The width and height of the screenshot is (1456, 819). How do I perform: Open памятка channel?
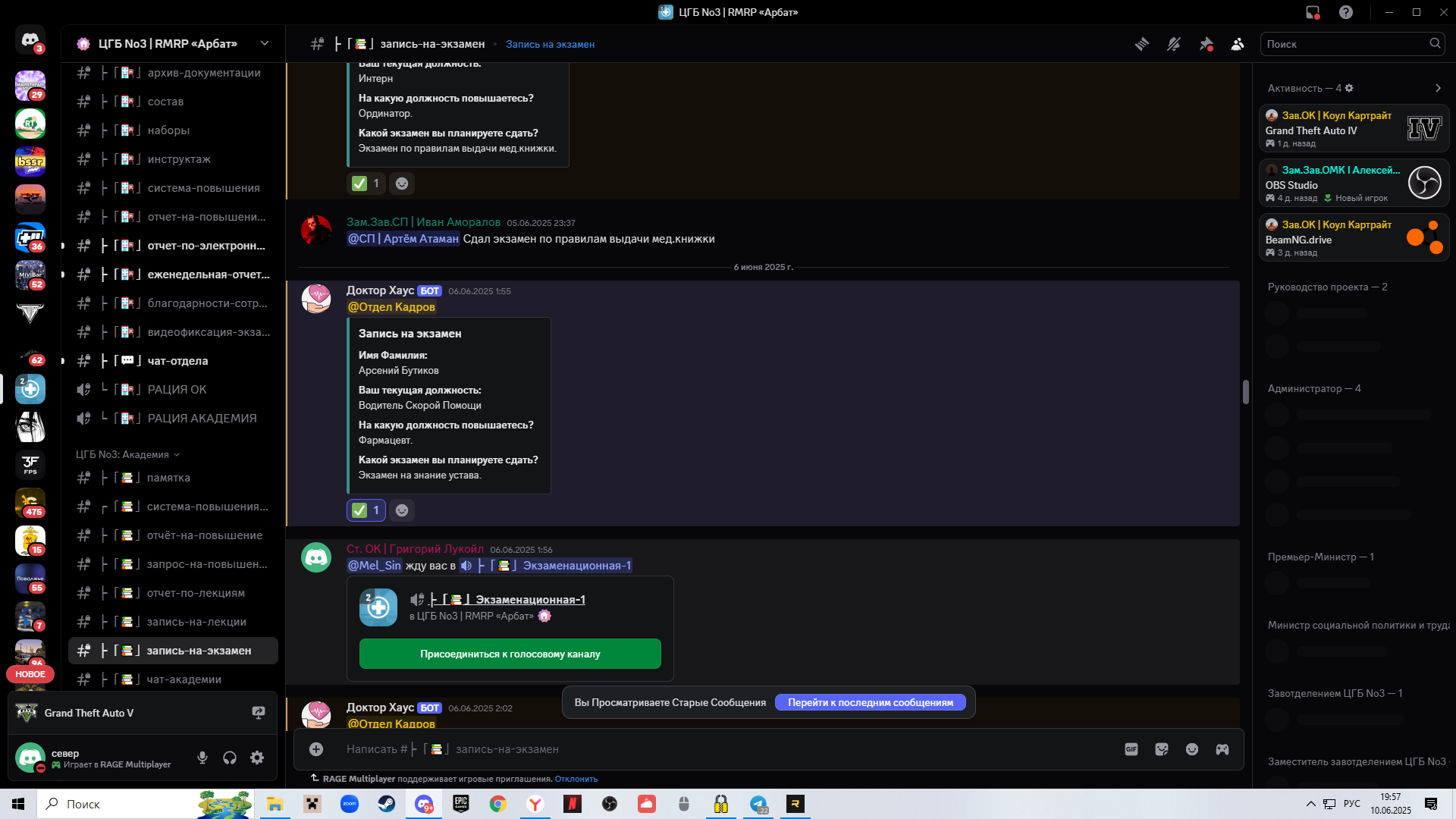(x=173, y=478)
